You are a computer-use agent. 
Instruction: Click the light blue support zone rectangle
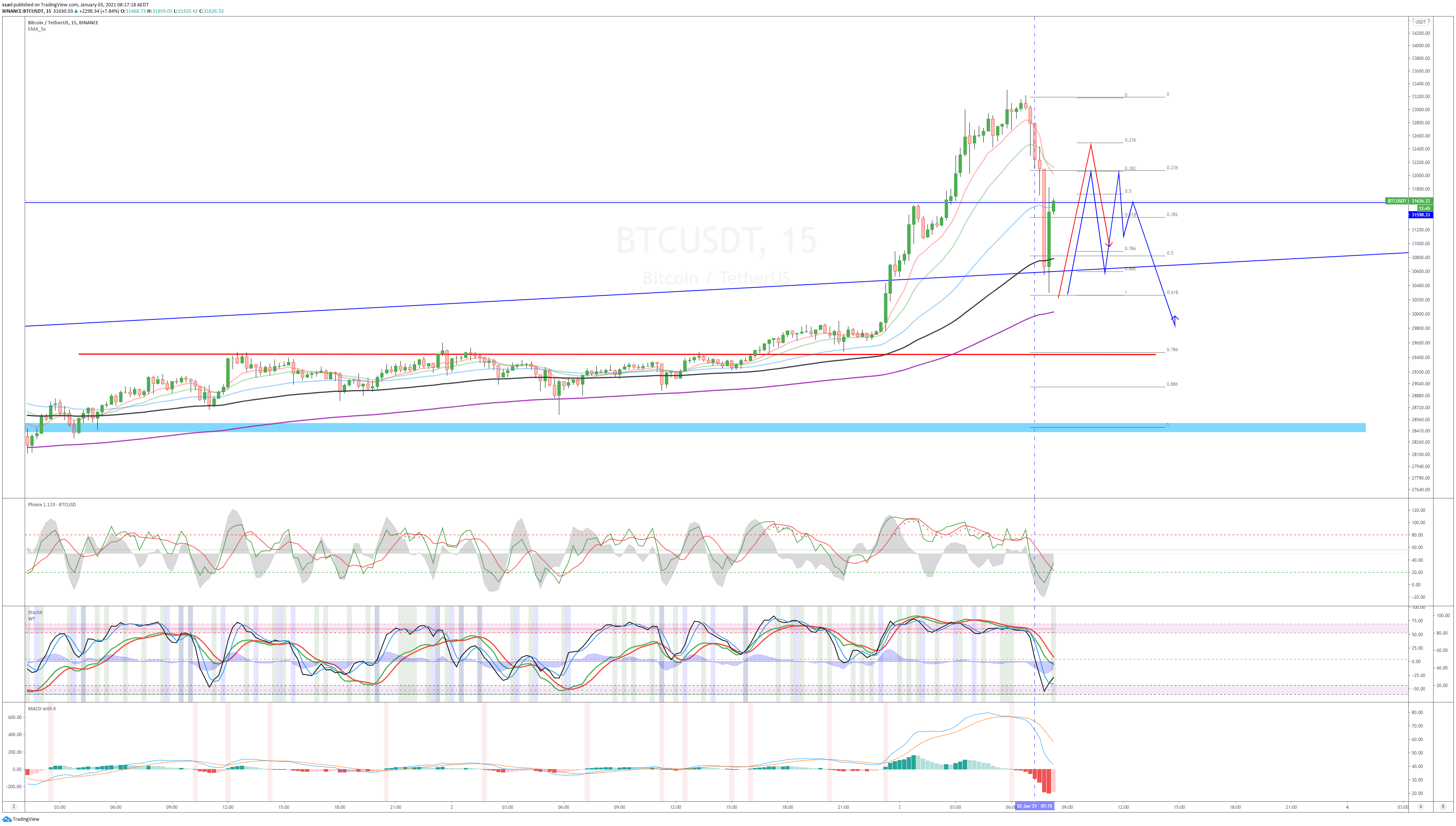pyautogui.click(x=695, y=428)
